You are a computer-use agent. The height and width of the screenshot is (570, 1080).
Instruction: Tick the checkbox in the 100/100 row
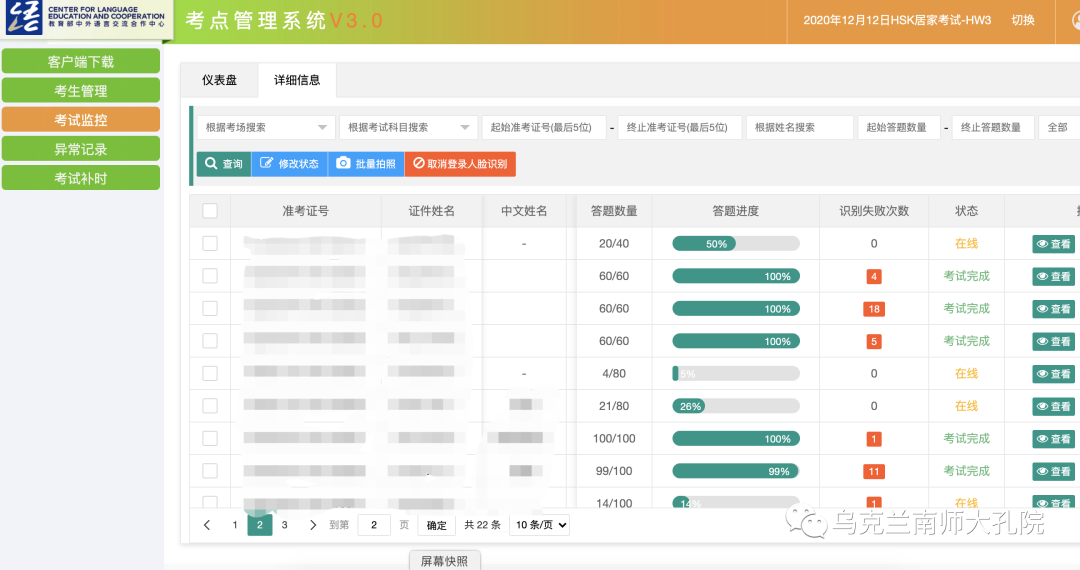[210, 438]
